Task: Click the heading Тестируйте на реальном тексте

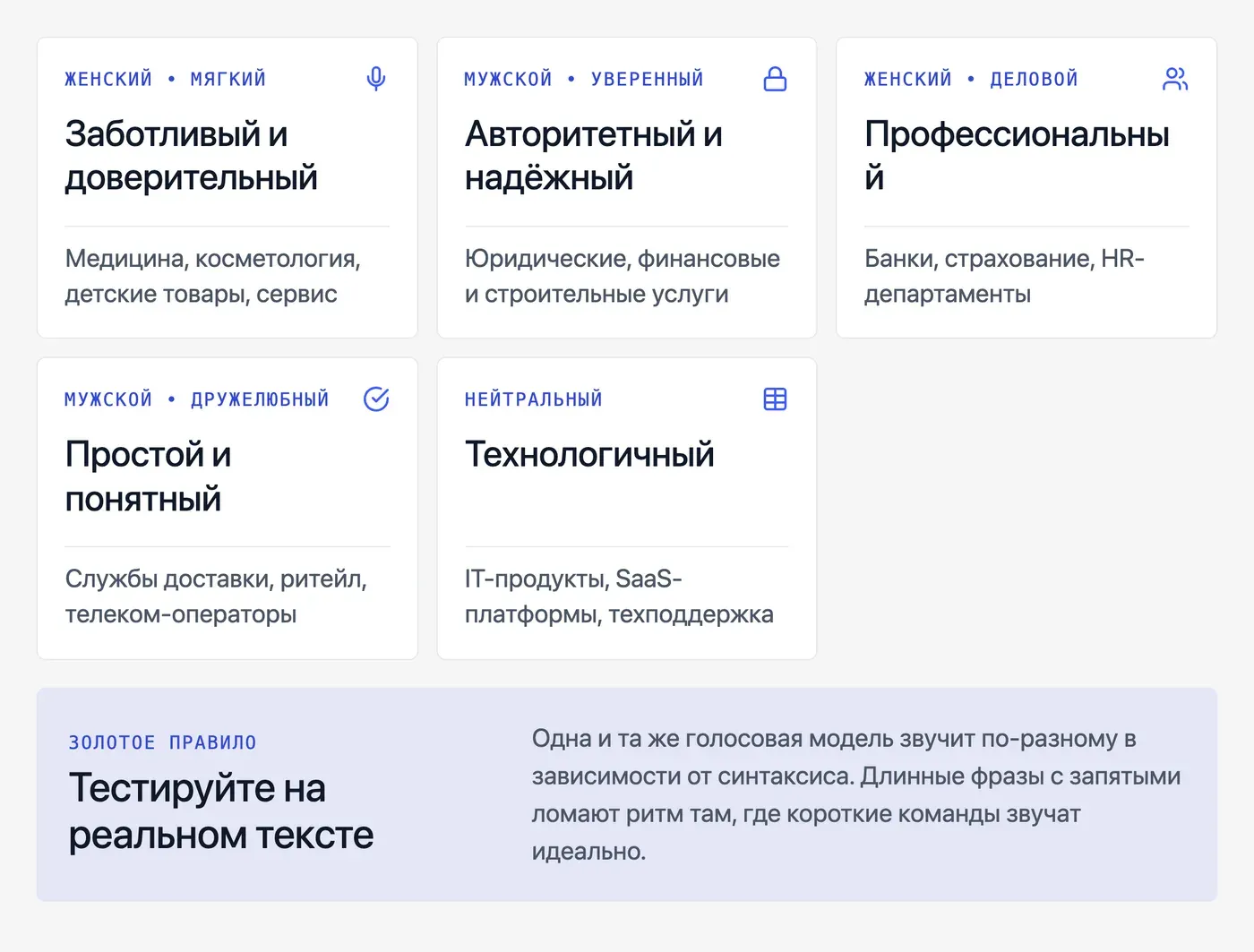Action: pyautogui.click(x=221, y=811)
